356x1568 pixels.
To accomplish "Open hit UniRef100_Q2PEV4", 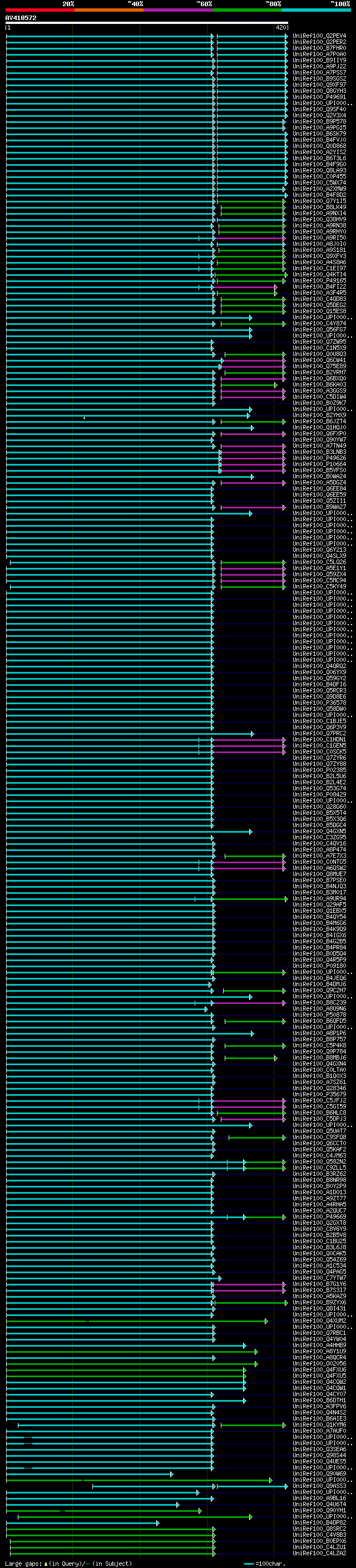I will coord(319,36).
